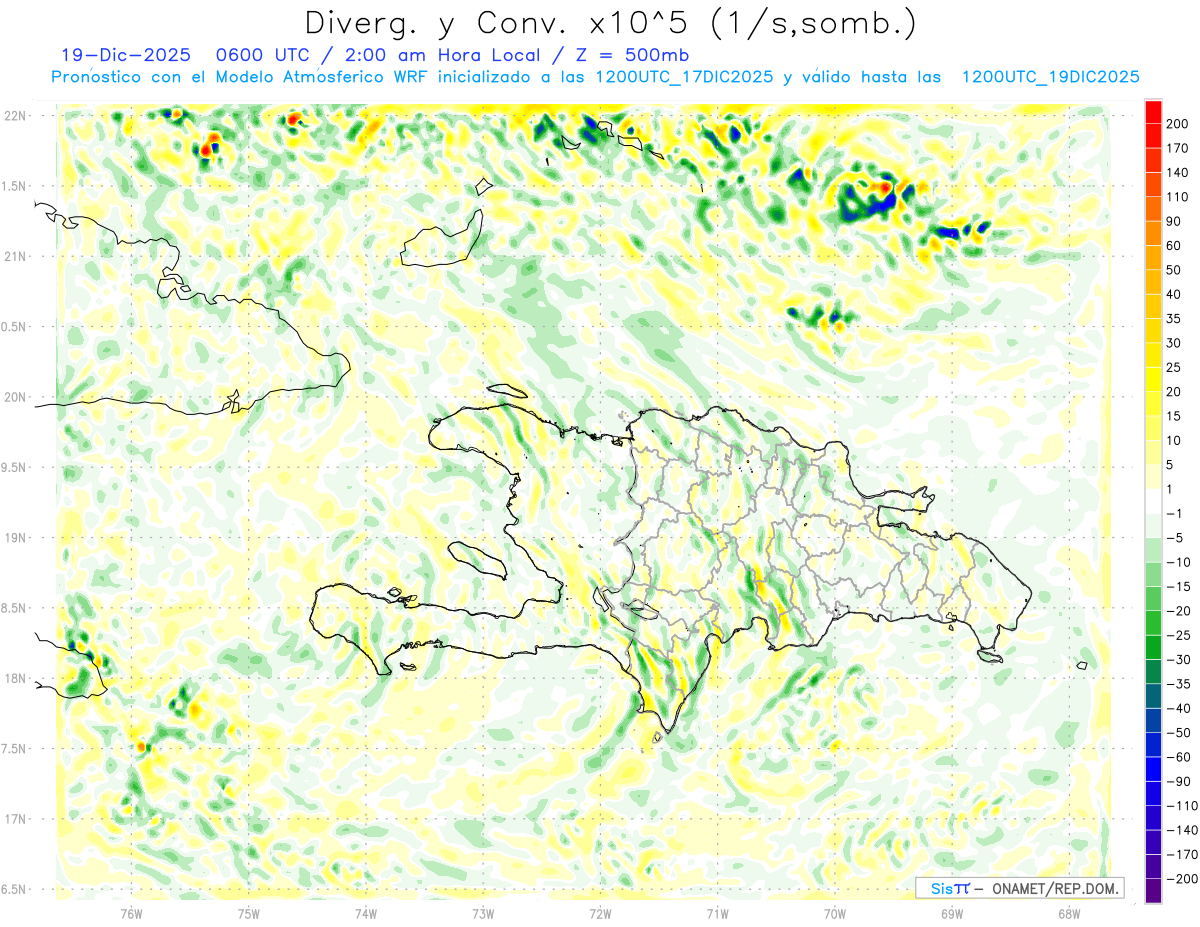Click the '140' color scale value
1200x927 pixels.
tap(1178, 172)
